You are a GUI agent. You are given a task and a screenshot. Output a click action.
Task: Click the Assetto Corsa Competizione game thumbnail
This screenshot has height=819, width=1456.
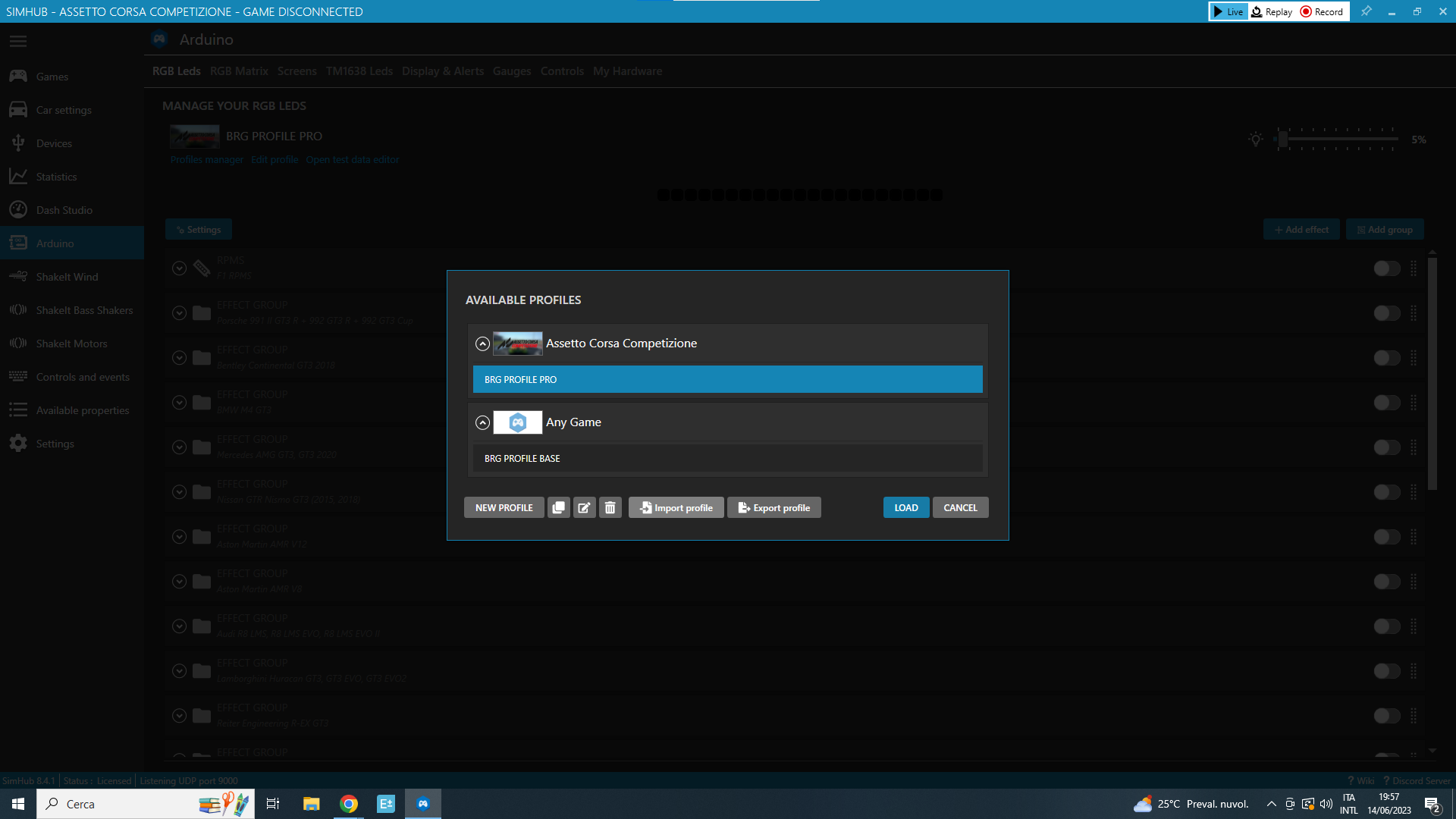click(x=518, y=344)
